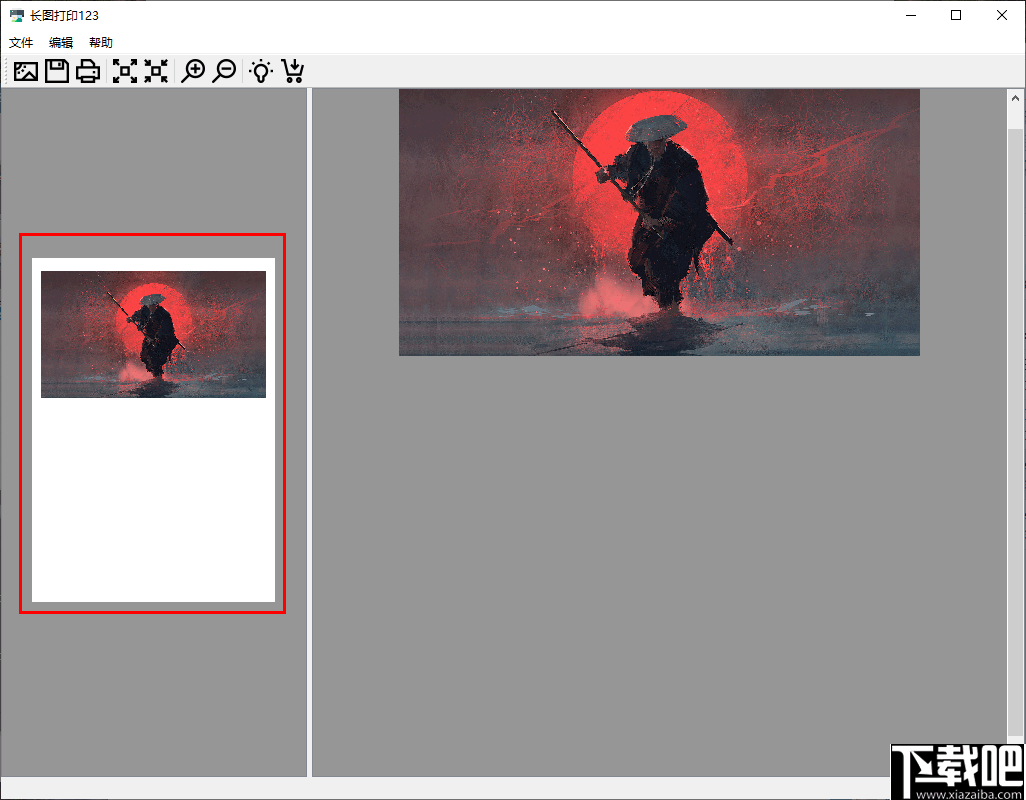The image size is (1026, 800).
Task: Minimize the 长图打印123 window
Action: click(910, 15)
